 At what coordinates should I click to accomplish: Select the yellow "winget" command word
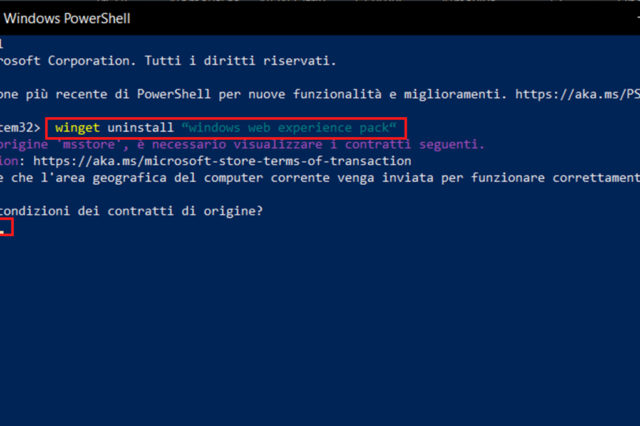pos(79,128)
